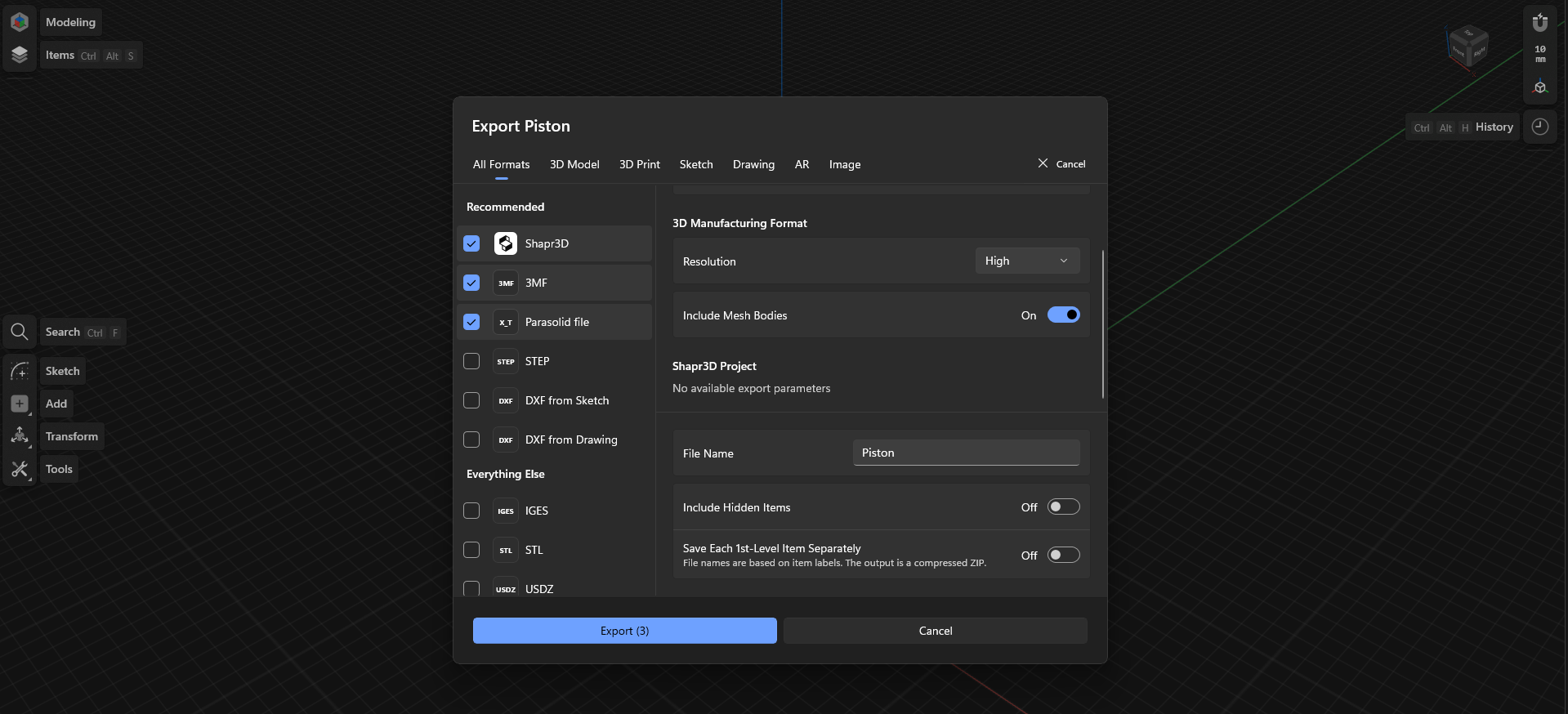
Task: Click the Shapr3D format logo icon
Action: click(506, 243)
